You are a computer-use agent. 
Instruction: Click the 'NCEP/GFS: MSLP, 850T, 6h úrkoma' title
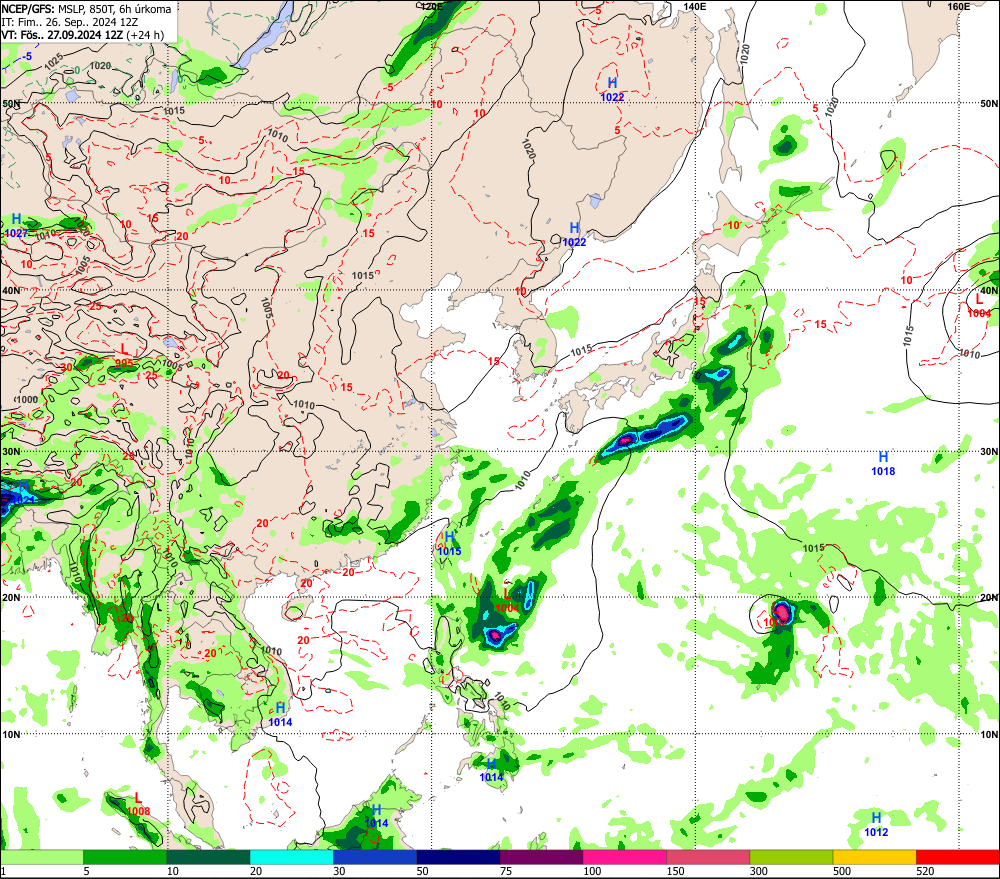tap(86, 9)
